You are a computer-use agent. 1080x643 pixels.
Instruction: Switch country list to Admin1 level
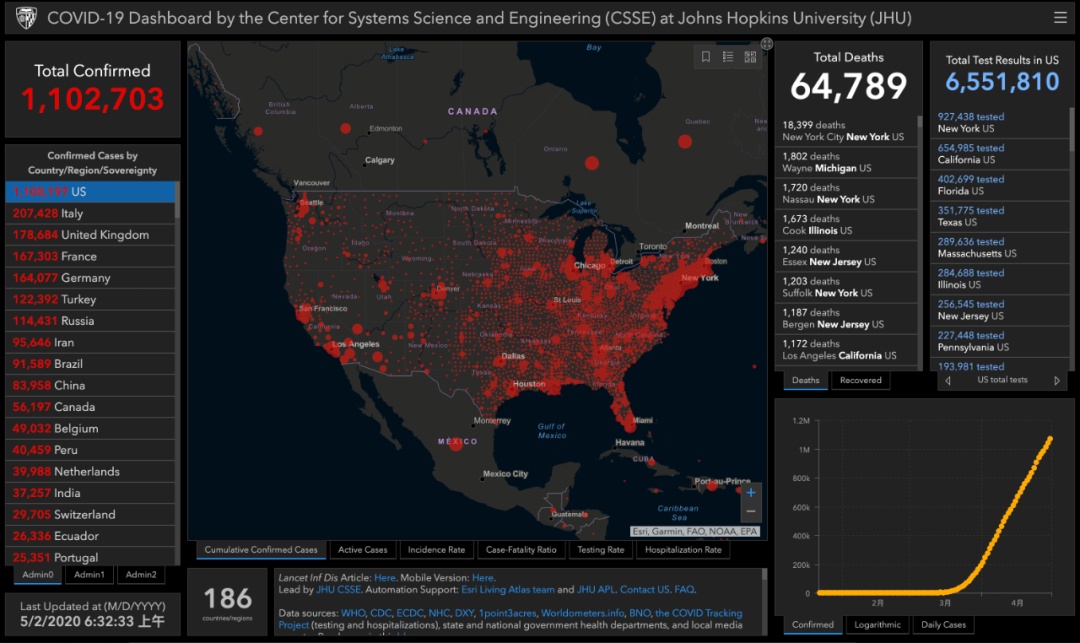89,575
